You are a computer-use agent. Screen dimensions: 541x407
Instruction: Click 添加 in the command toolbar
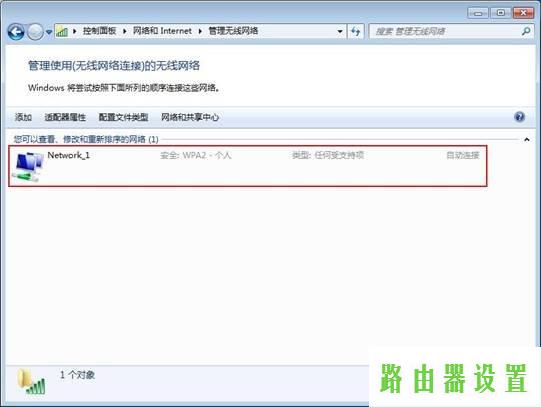pos(23,117)
